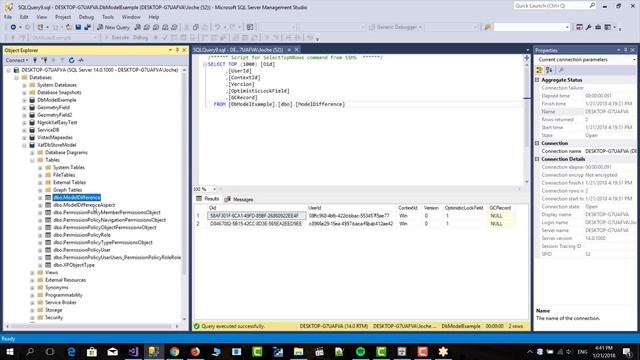Pin the Object Explorer panel

click(x=177, y=50)
